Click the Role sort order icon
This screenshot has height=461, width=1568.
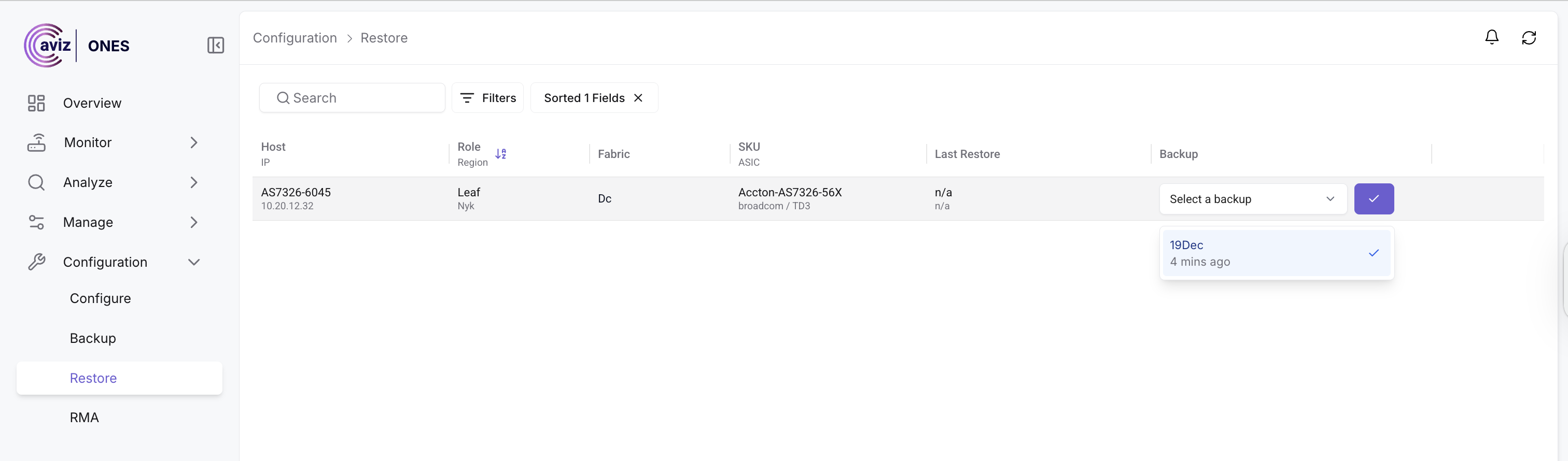click(x=500, y=154)
